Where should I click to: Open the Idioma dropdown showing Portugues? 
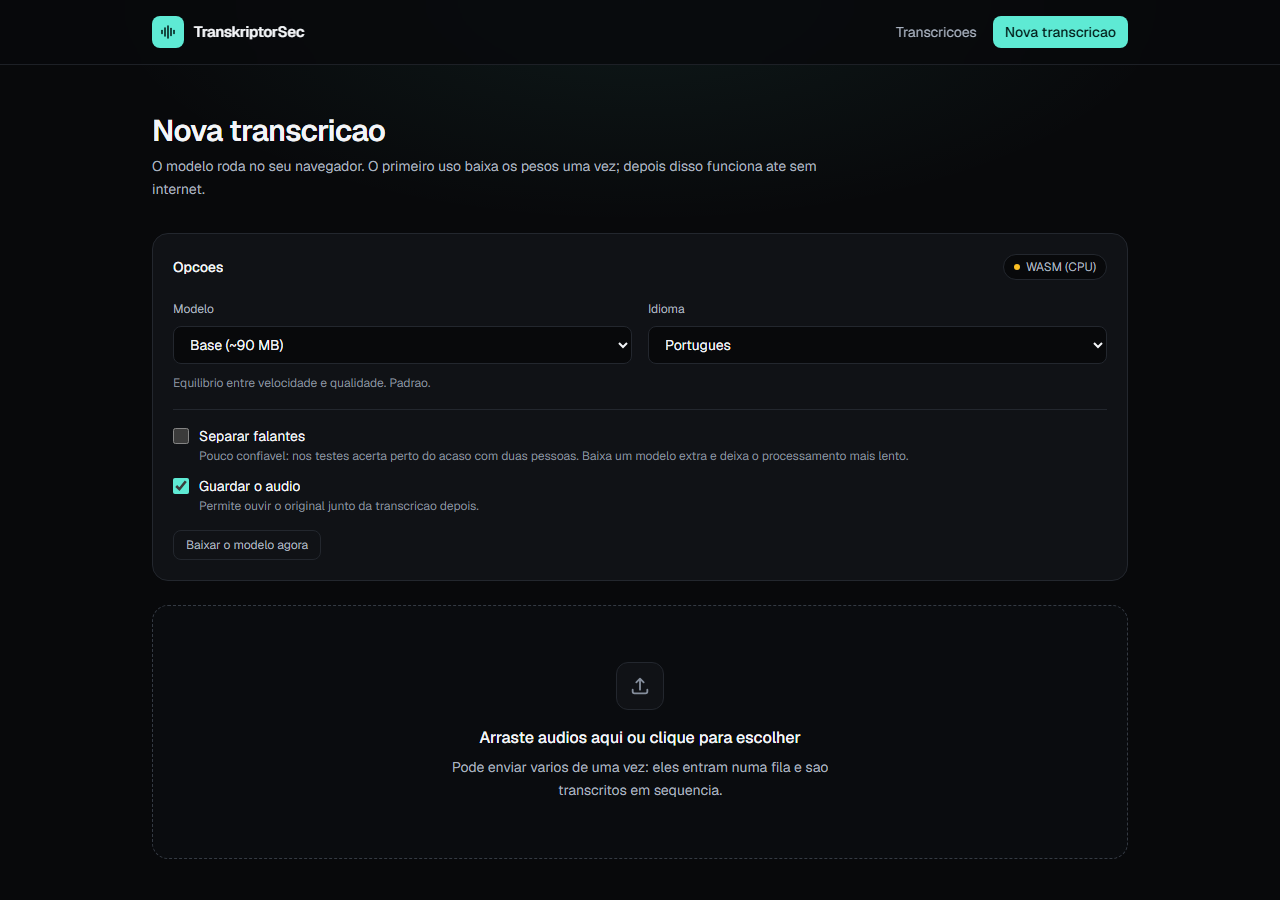click(x=877, y=345)
